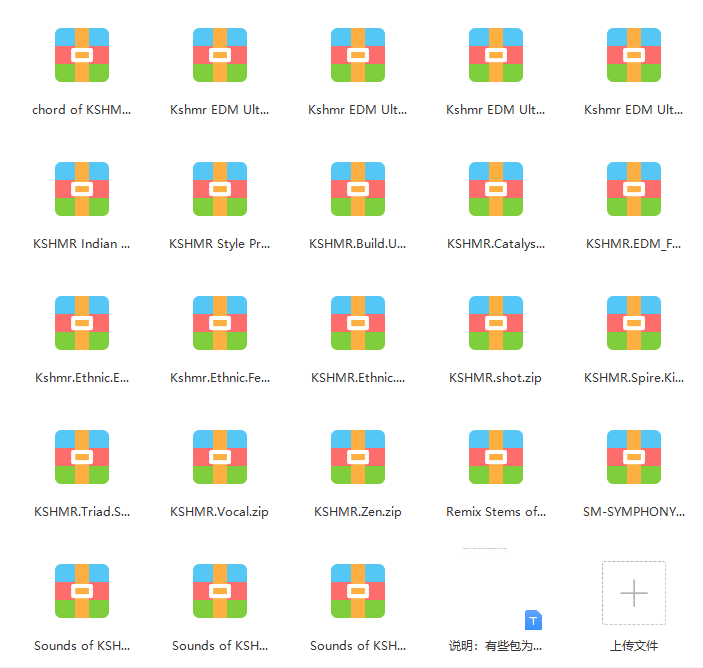Select the 'KSHMR.Triad.S...' archive icon
703x668 pixels.
[x=82, y=457]
